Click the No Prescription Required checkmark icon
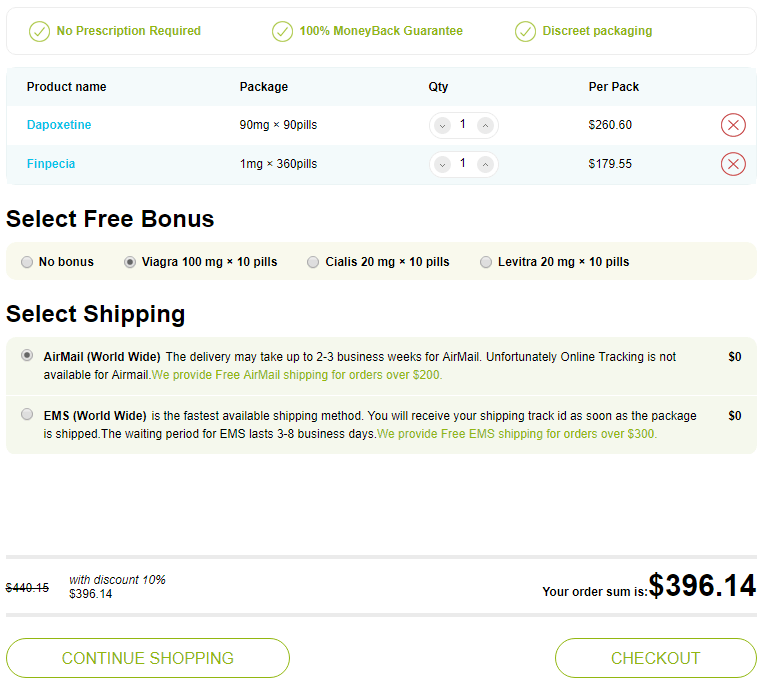The height and width of the screenshot is (694, 764). (x=39, y=32)
